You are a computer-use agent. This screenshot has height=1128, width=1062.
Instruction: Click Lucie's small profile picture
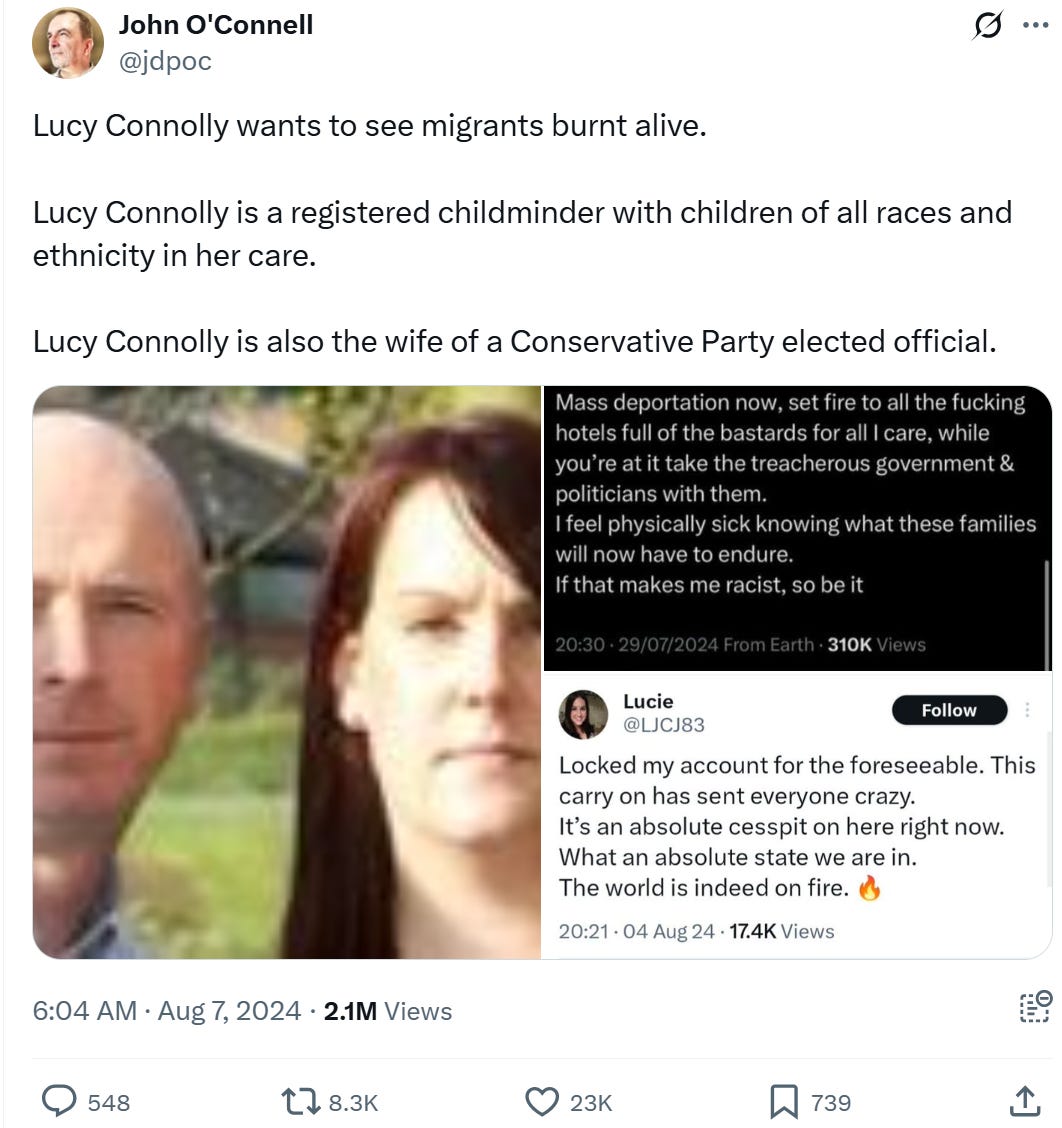tap(584, 714)
